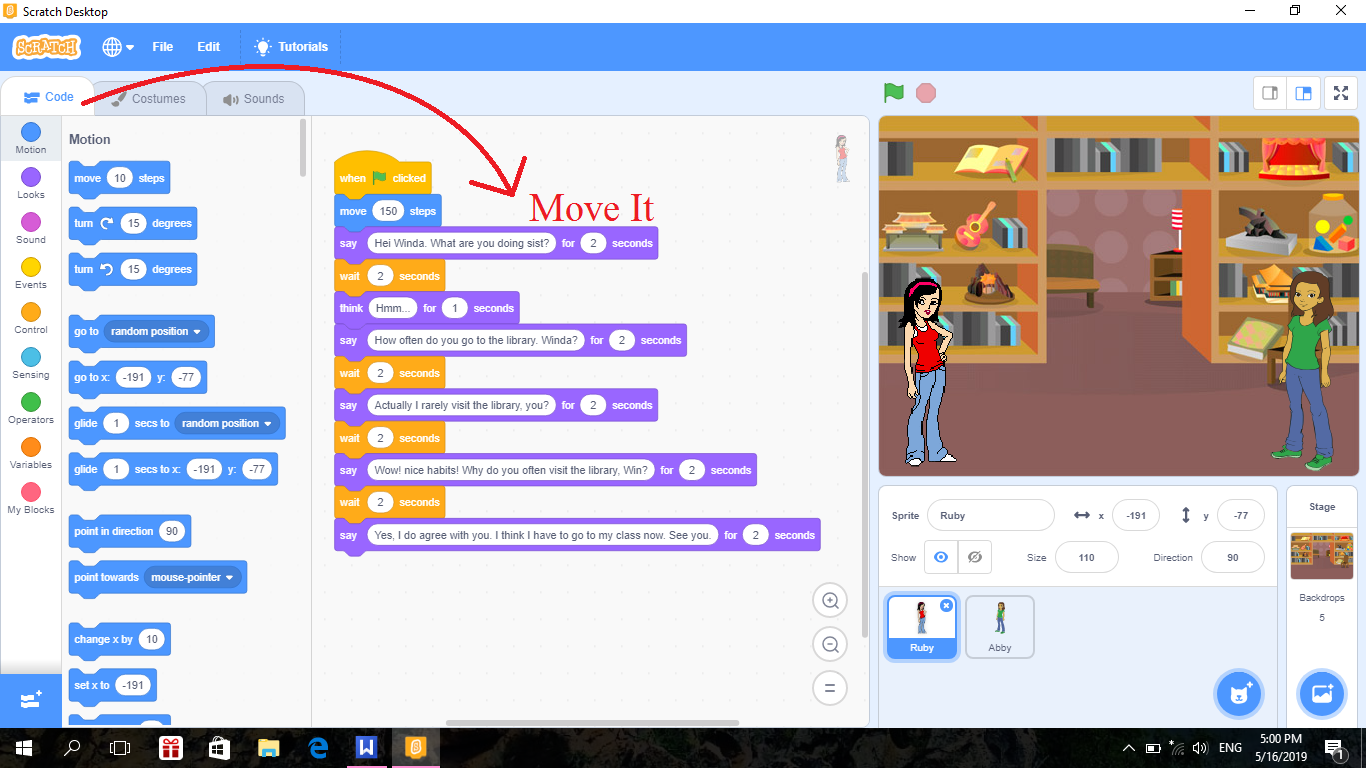Select the Abby sprite thumbnail
1366x768 pixels.
tap(999, 626)
